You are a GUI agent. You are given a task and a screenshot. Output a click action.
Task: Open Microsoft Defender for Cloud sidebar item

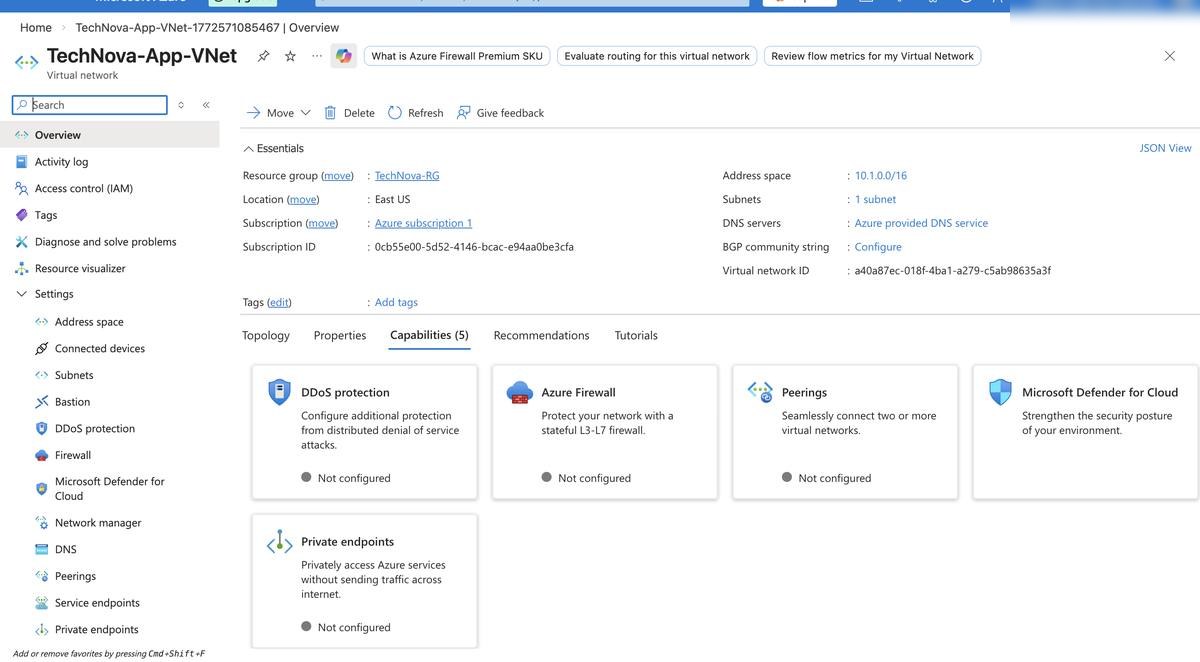point(110,489)
